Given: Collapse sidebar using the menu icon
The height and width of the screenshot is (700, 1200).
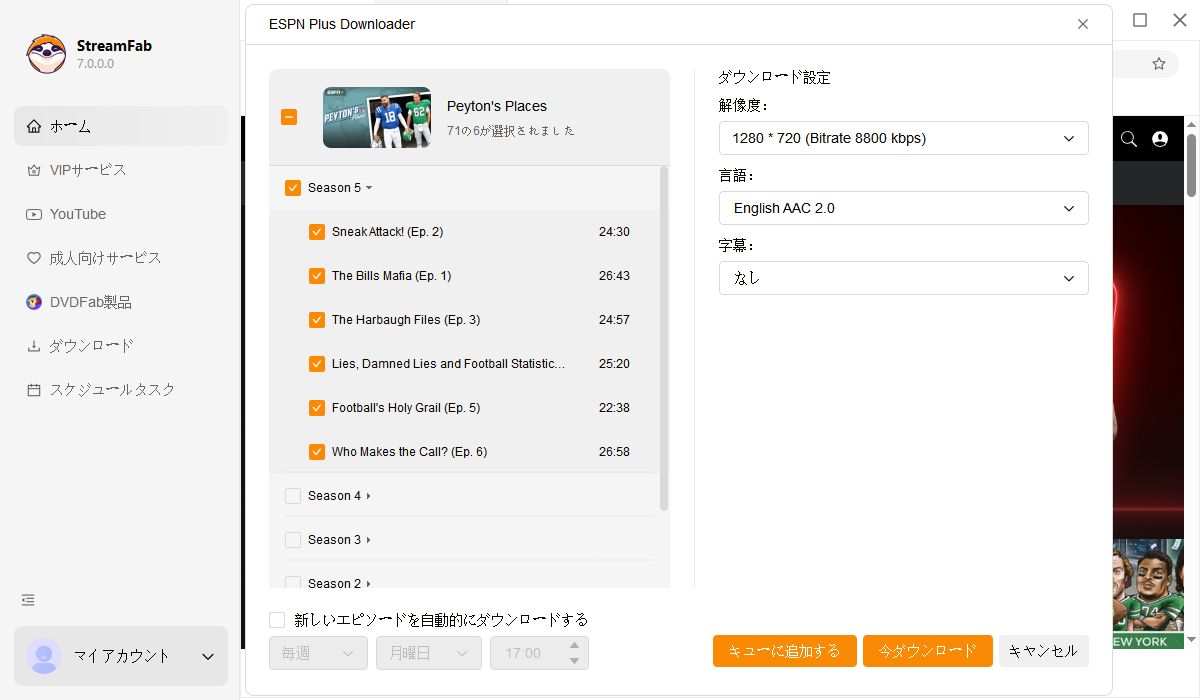Looking at the screenshot, I should coord(28,600).
